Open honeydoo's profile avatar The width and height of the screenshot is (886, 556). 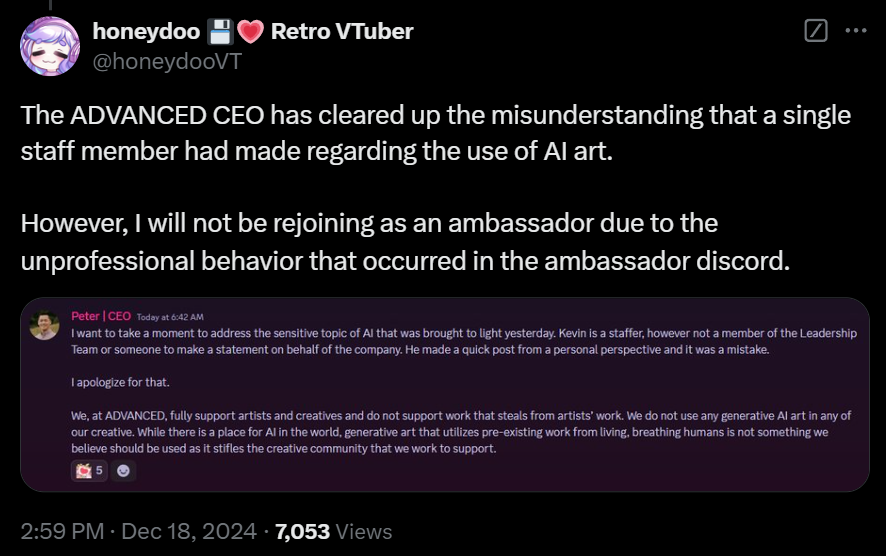coord(50,46)
